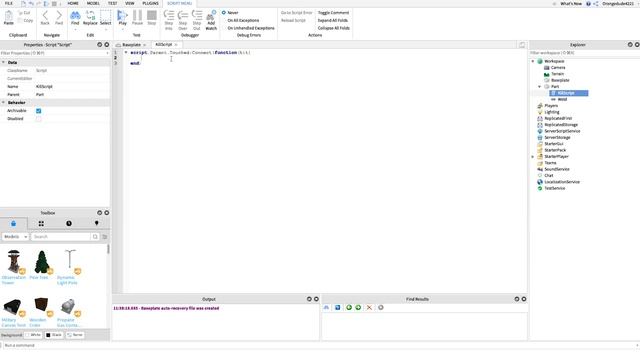The height and width of the screenshot is (360, 640).
Task: Switch to the Baseplate document tab
Action: coord(131,45)
